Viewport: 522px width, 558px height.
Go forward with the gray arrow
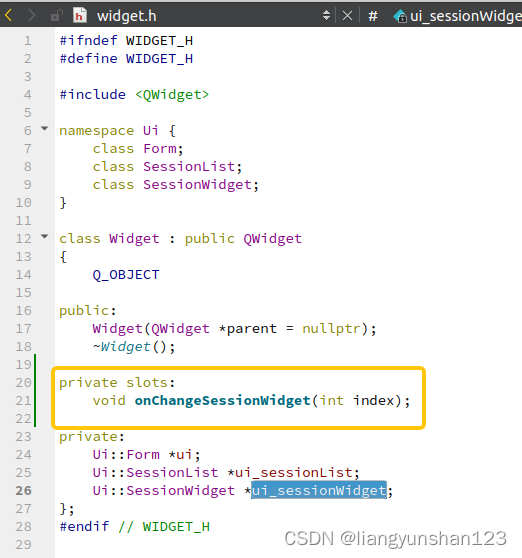[32, 16]
